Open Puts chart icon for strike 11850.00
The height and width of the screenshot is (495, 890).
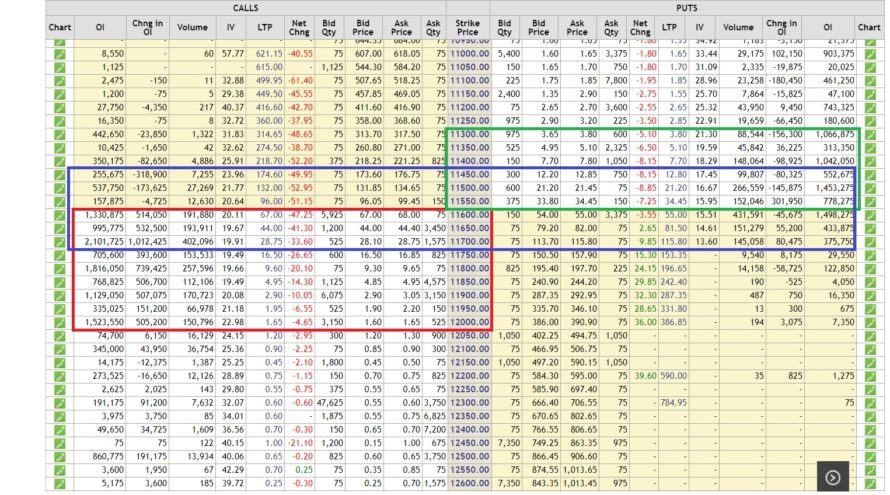coord(870,282)
